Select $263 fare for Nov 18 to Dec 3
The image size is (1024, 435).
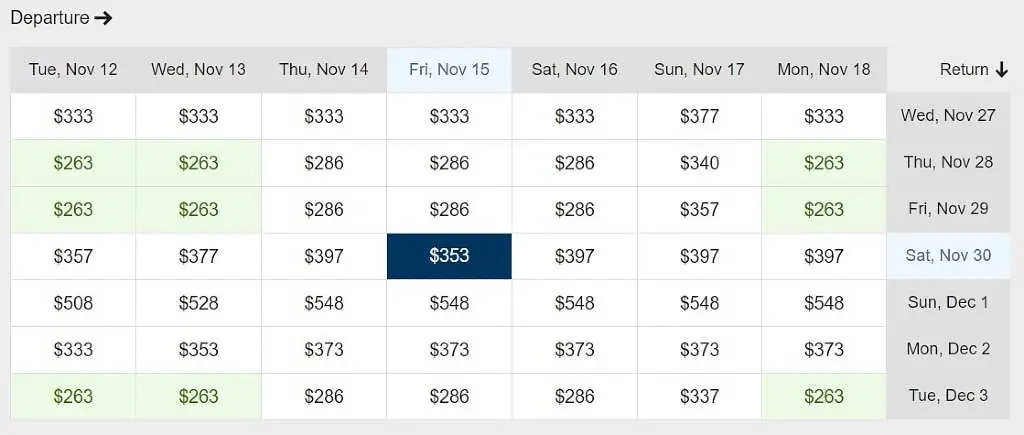tap(824, 396)
